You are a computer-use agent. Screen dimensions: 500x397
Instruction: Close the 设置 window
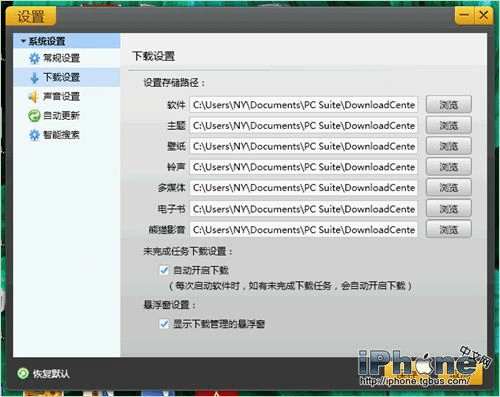click(x=484, y=15)
